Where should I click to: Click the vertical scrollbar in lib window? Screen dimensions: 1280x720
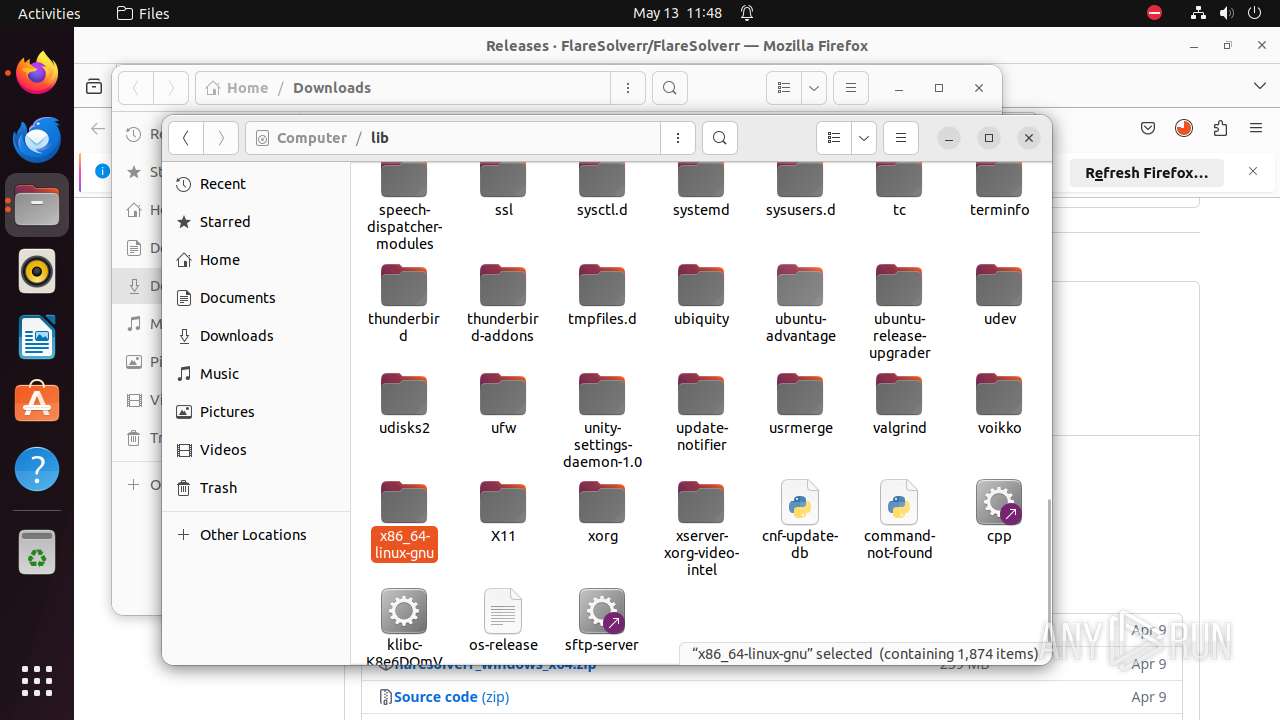click(1047, 560)
